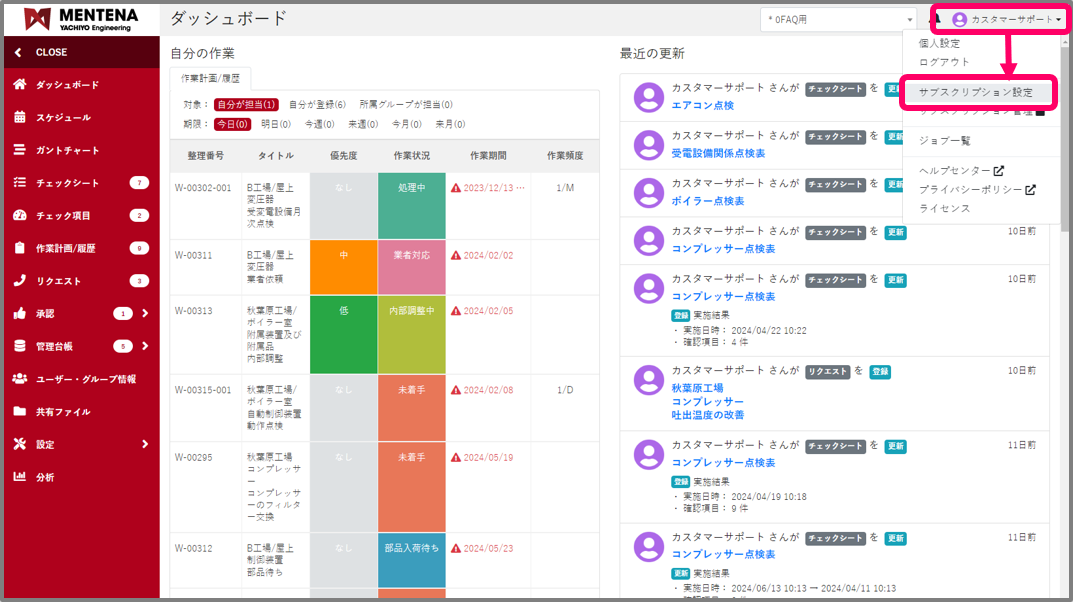The width and height of the screenshot is (1073, 602).
Task: Click the ユーザー・グループ情報 people icon
Action: 20,379
